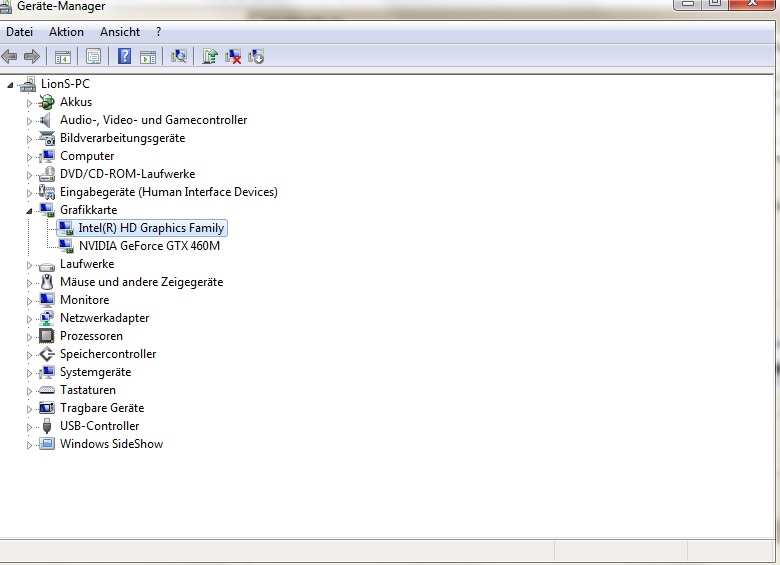Toggle the action pane toolbar icon

tap(148, 57)
